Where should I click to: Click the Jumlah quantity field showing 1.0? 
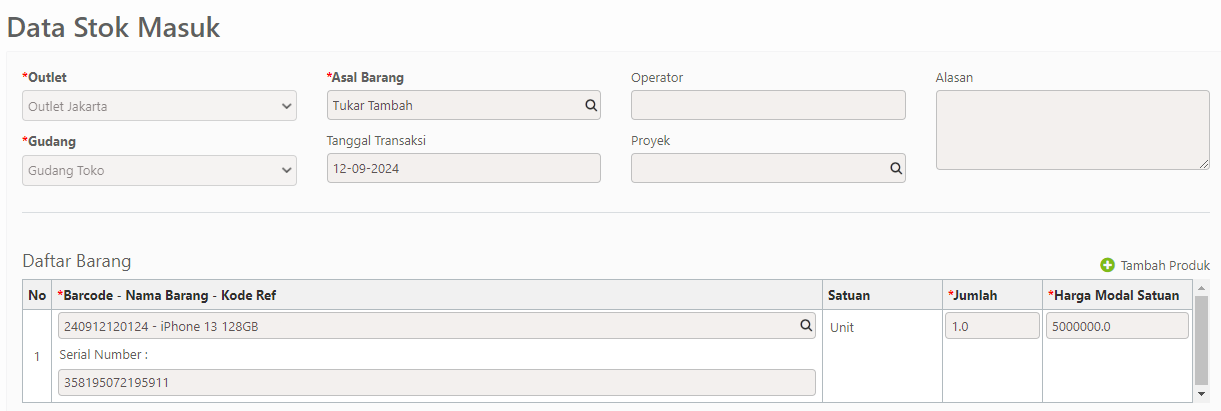[x=993, y=326]
